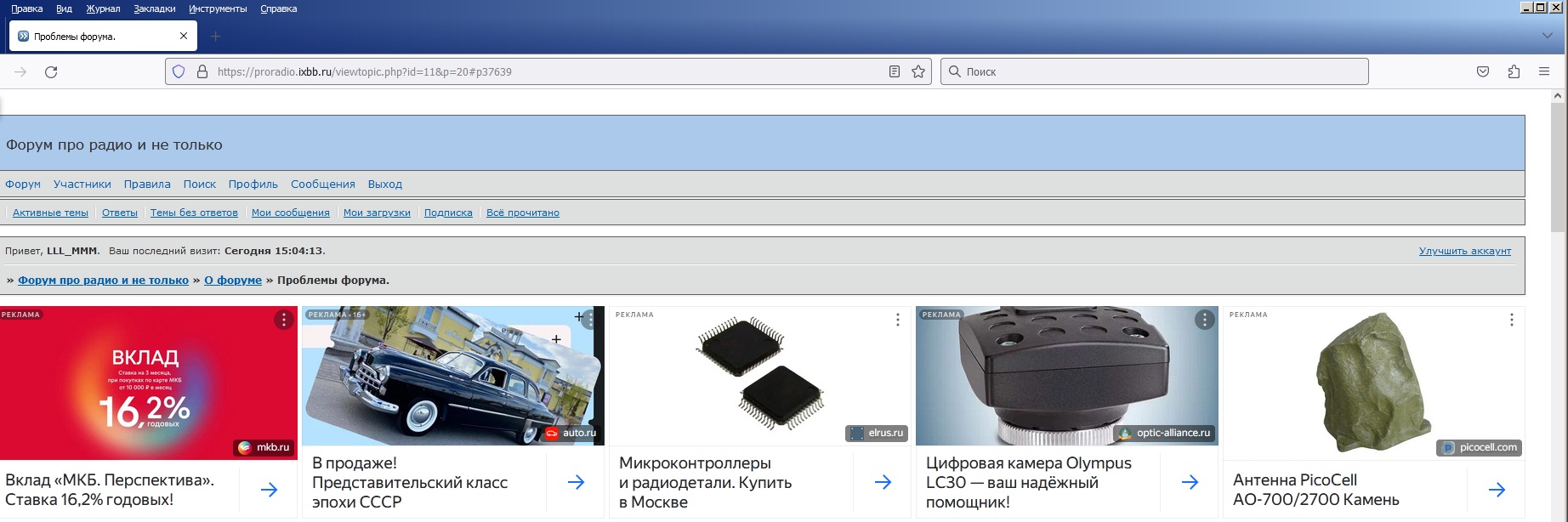Open the 'Закладки' menu
Viewport: 1568px width, 522px height.
point(155,9)
